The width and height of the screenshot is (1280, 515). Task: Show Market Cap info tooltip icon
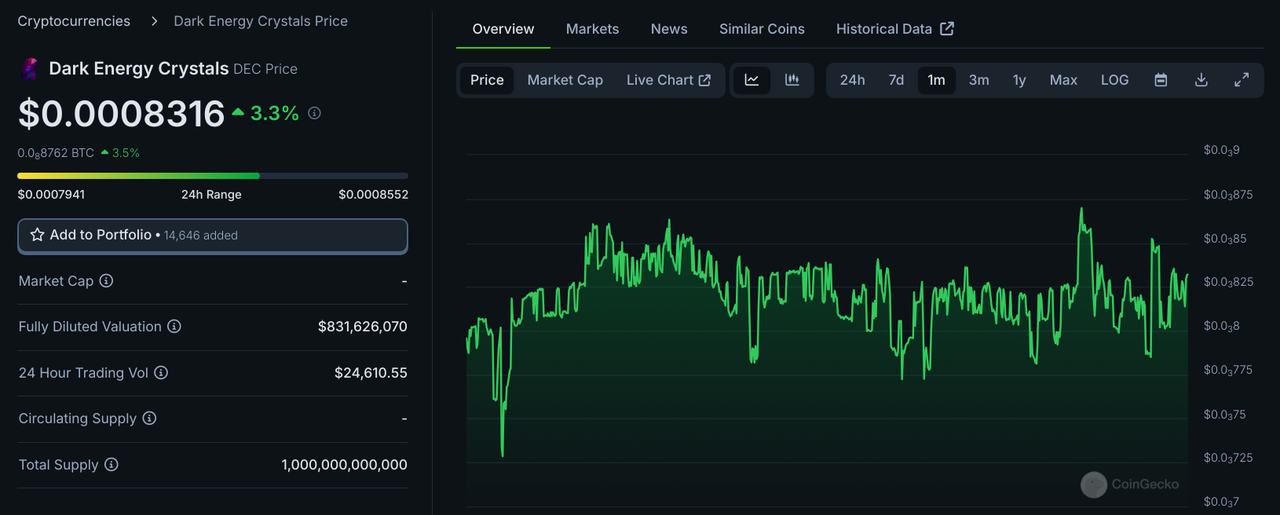(106, 281)
